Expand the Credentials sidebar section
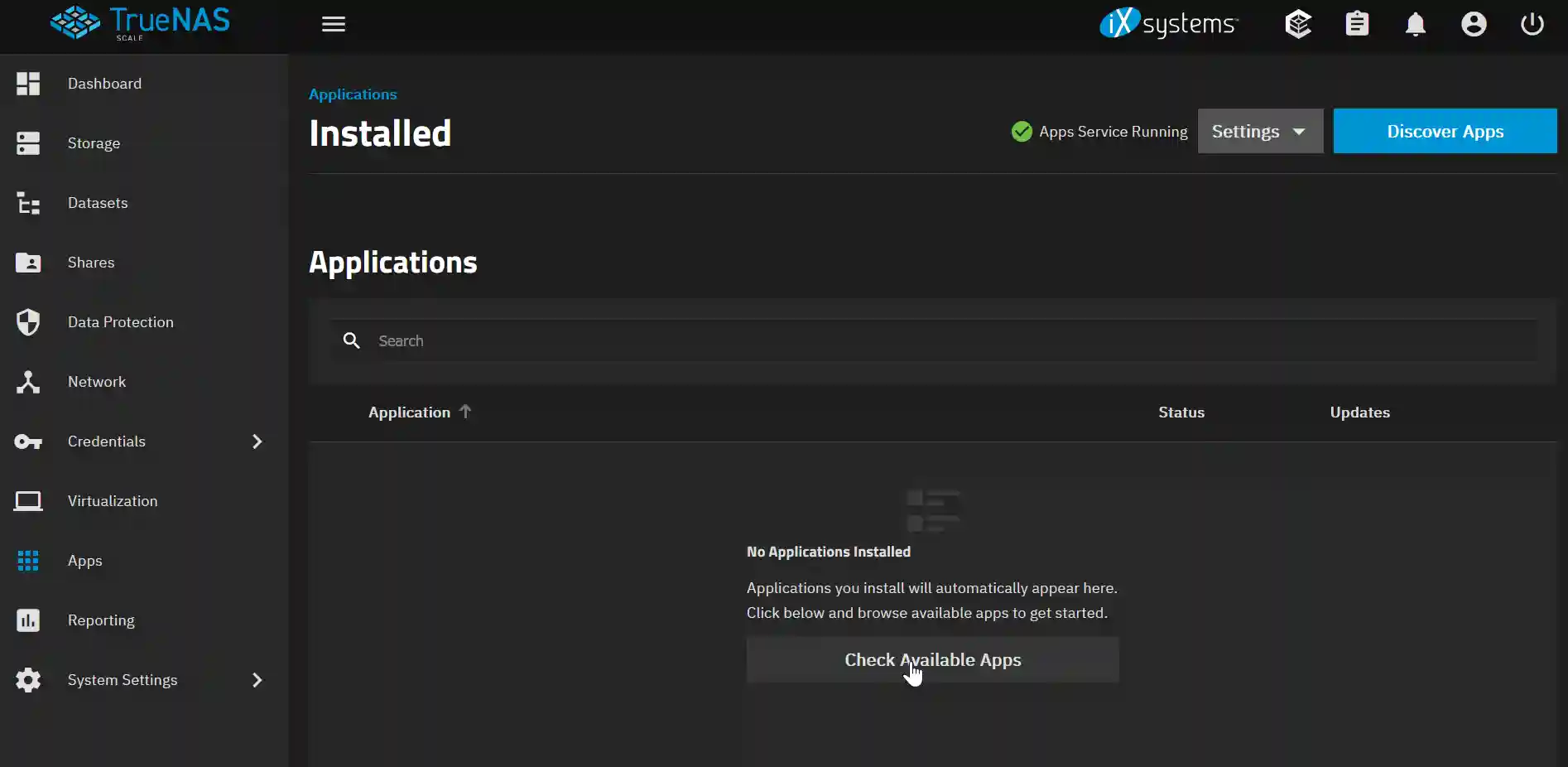Screen dimensions: 1568x767 click(x=257, y=441)
